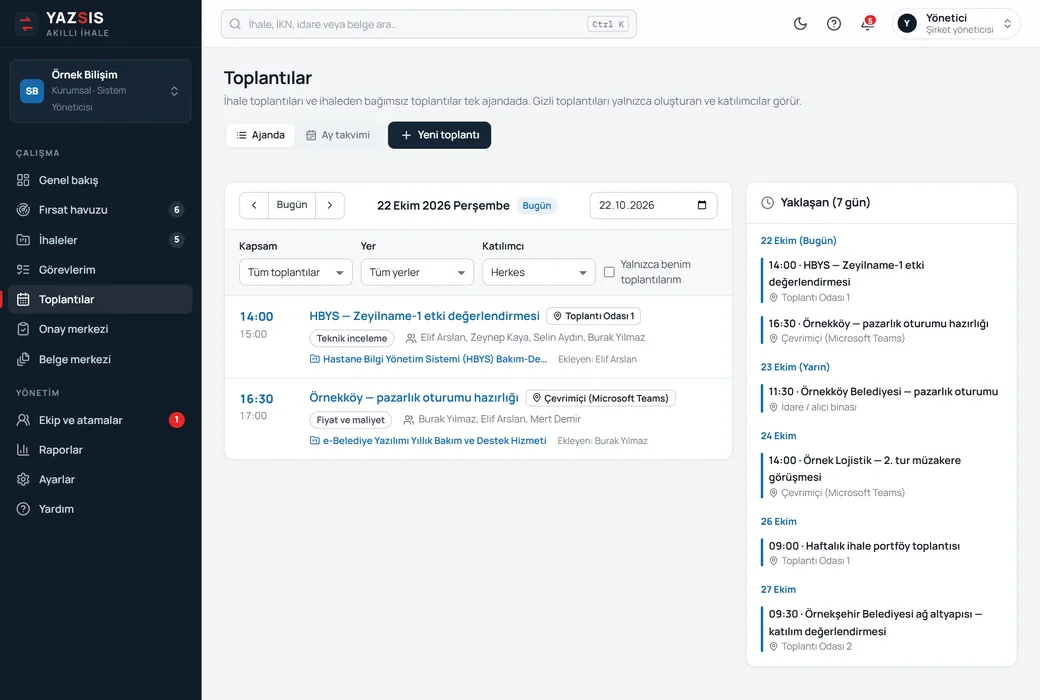Image resolution: width=1040 pixels, height=700 pixels.
Task: Click the 22.10.2026 date input
Action: point(653,205)
